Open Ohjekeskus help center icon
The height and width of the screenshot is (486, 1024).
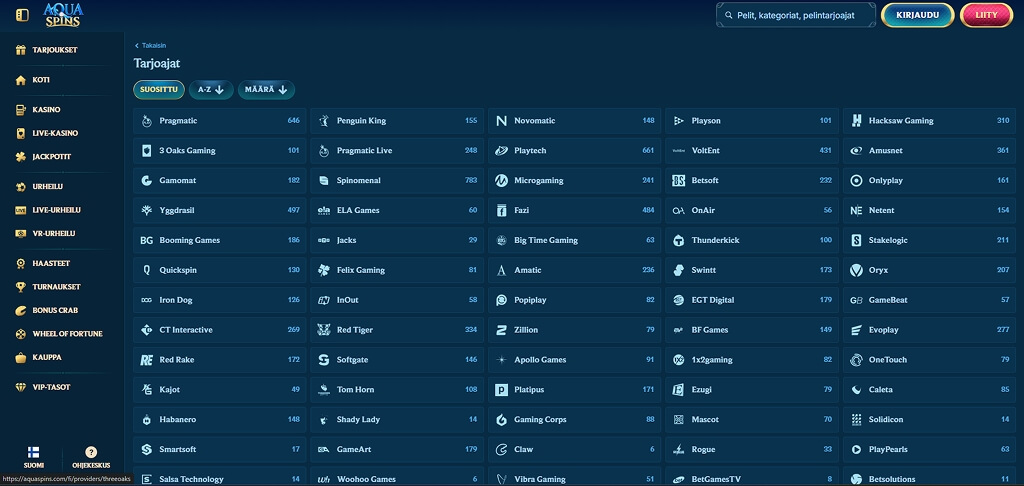click(x=91, y=452)
